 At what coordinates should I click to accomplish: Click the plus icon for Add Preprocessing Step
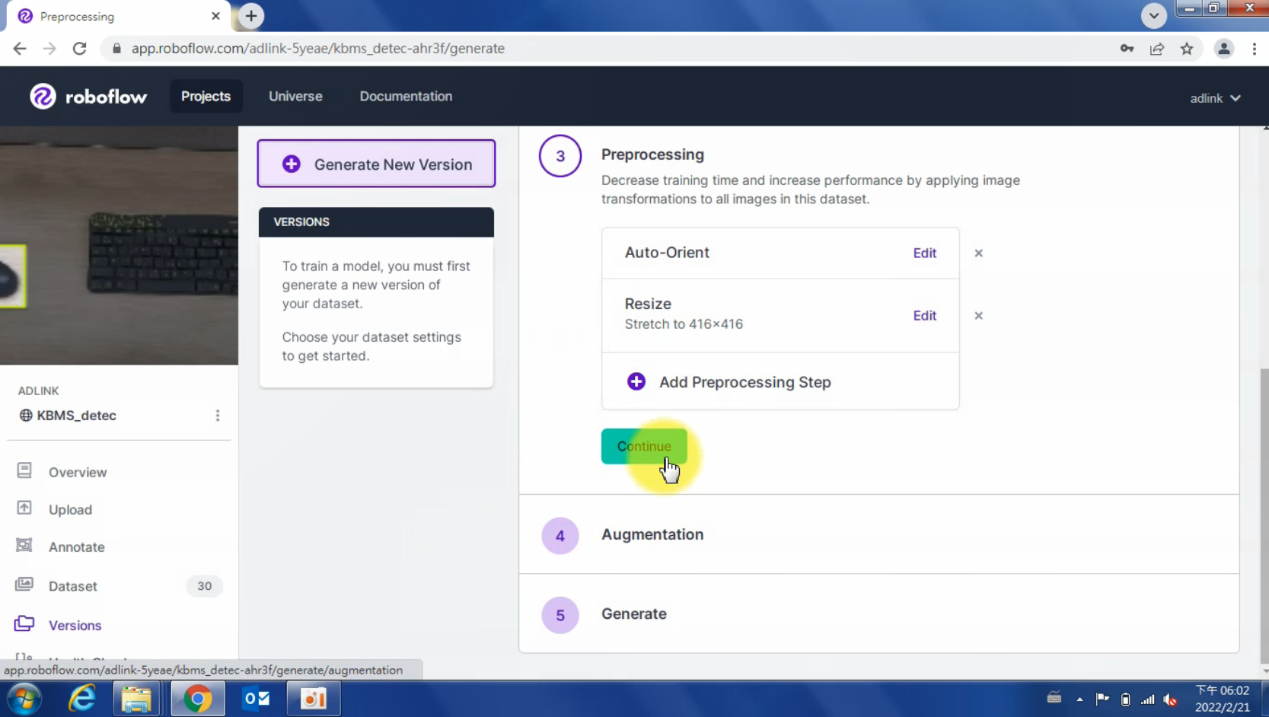pos(636,382)
